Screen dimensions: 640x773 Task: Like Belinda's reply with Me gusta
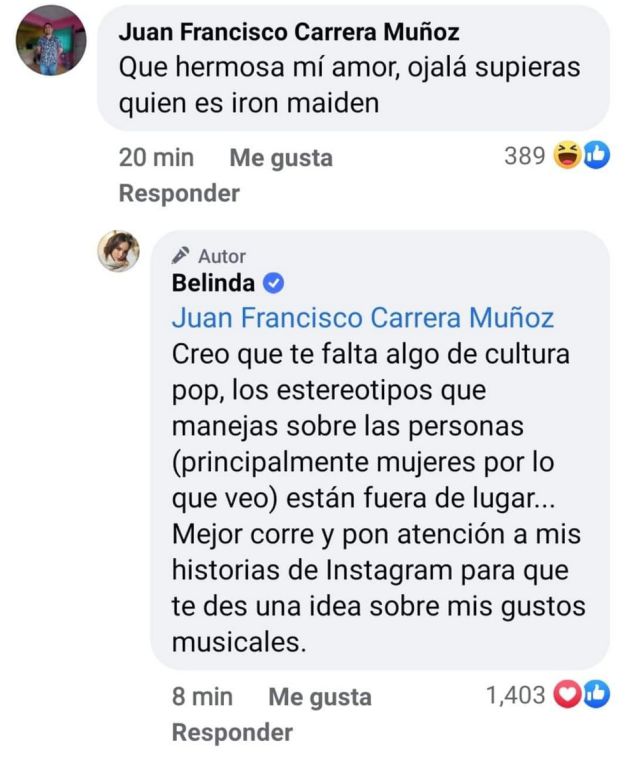click(320, 697)
